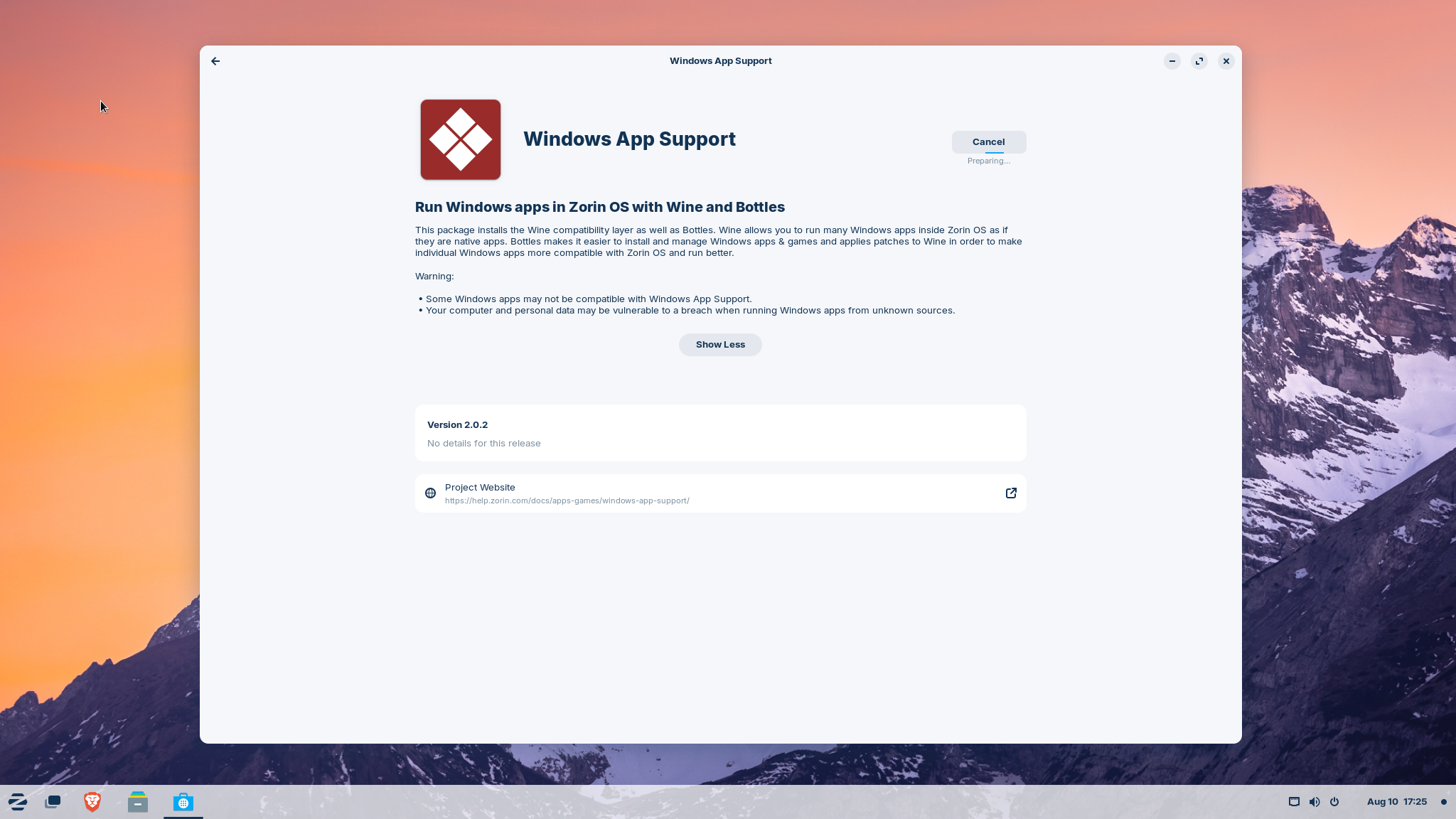This screenshot has width=1456, height=819.
Task: Click the globe icon beside Project Website
Action: (430, 493)
